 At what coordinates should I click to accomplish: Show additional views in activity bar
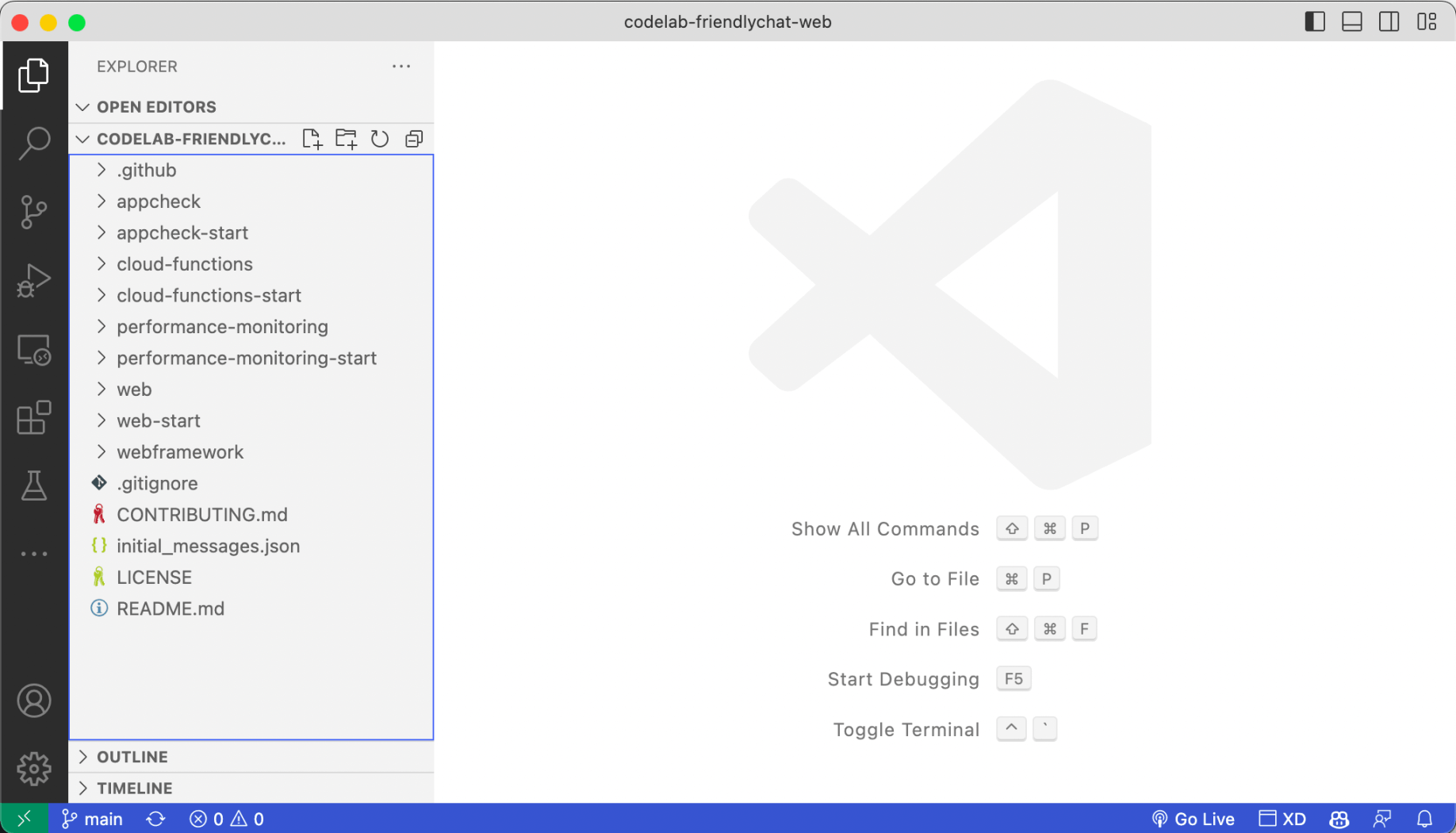(33, 554)
